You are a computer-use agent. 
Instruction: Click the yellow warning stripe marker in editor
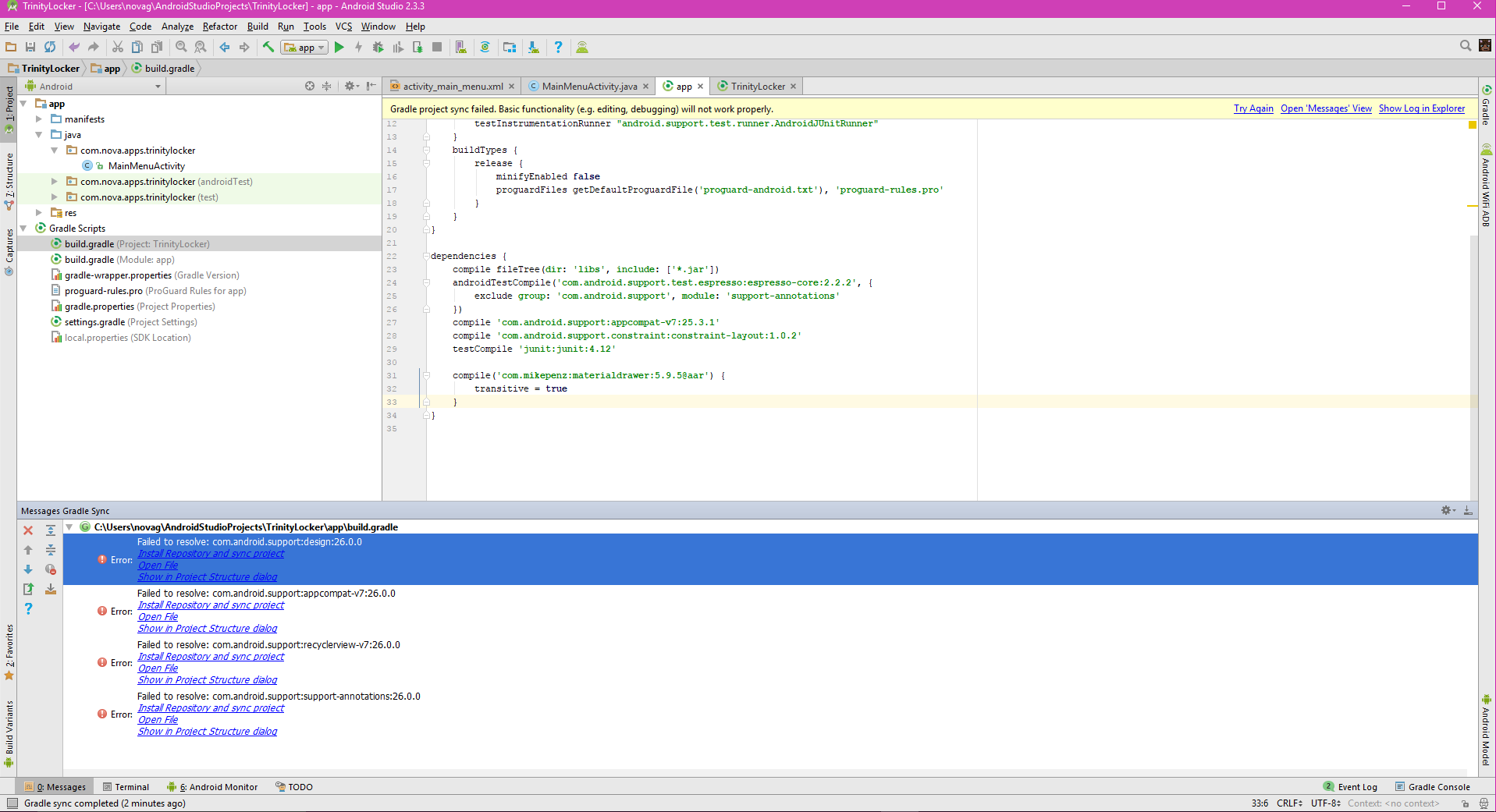tap(1472, 207)
